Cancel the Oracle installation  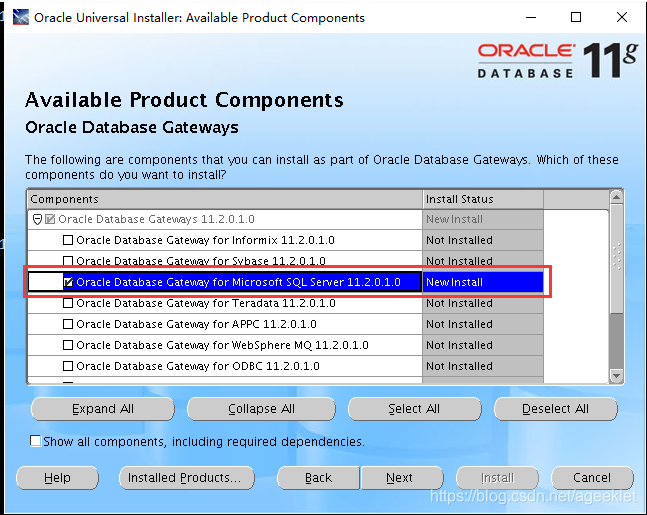coord(592,478)
